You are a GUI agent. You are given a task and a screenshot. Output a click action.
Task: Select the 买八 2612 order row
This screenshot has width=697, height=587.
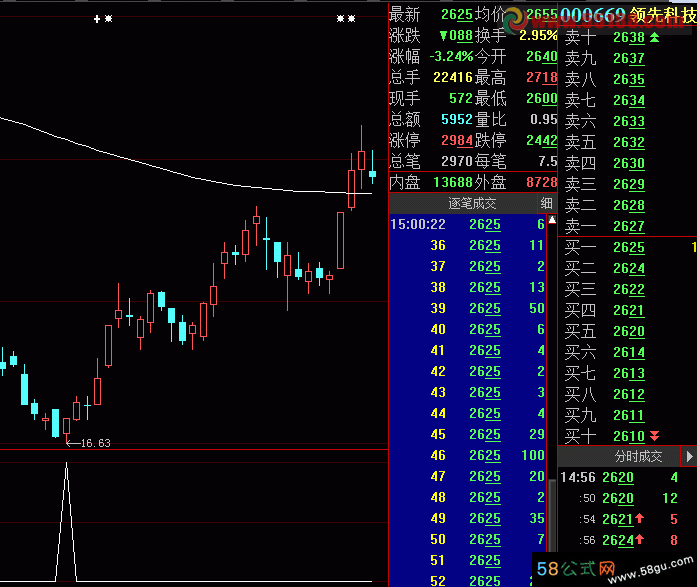(627, 394)
